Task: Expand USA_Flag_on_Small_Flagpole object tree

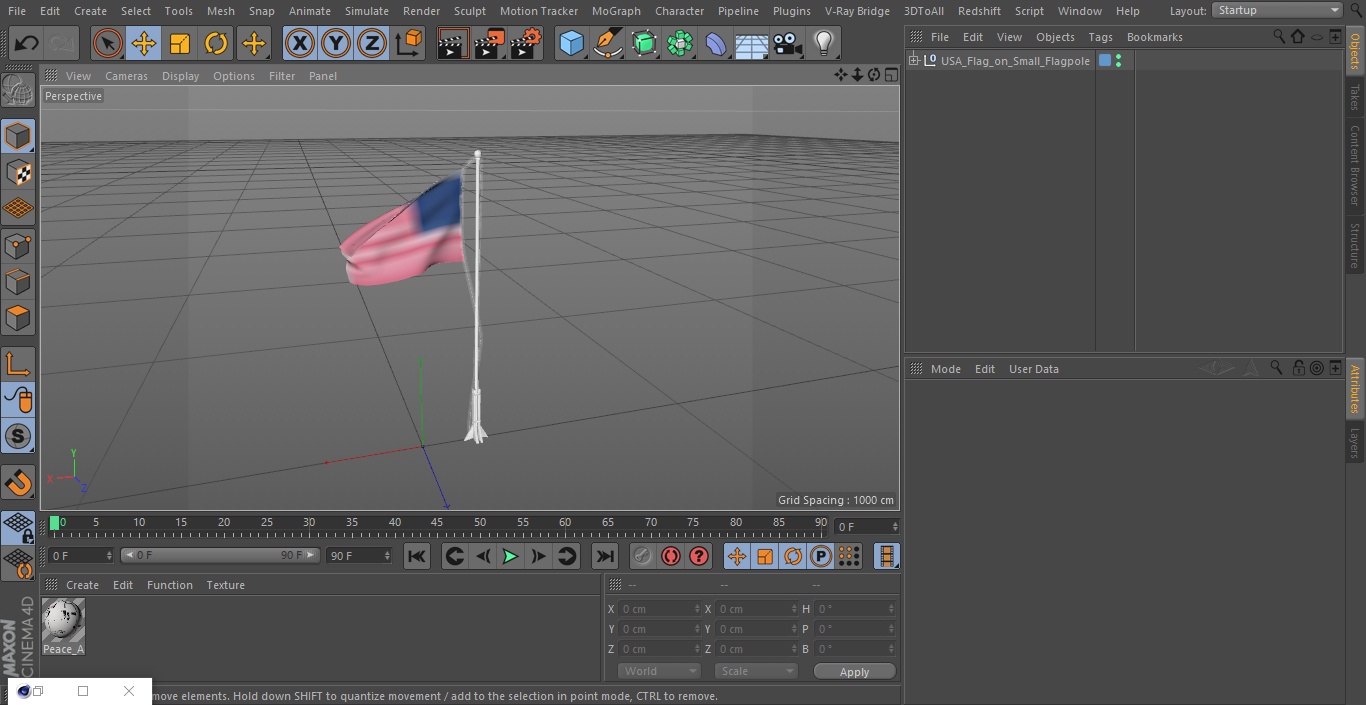Action: click(x=913, y=61)
